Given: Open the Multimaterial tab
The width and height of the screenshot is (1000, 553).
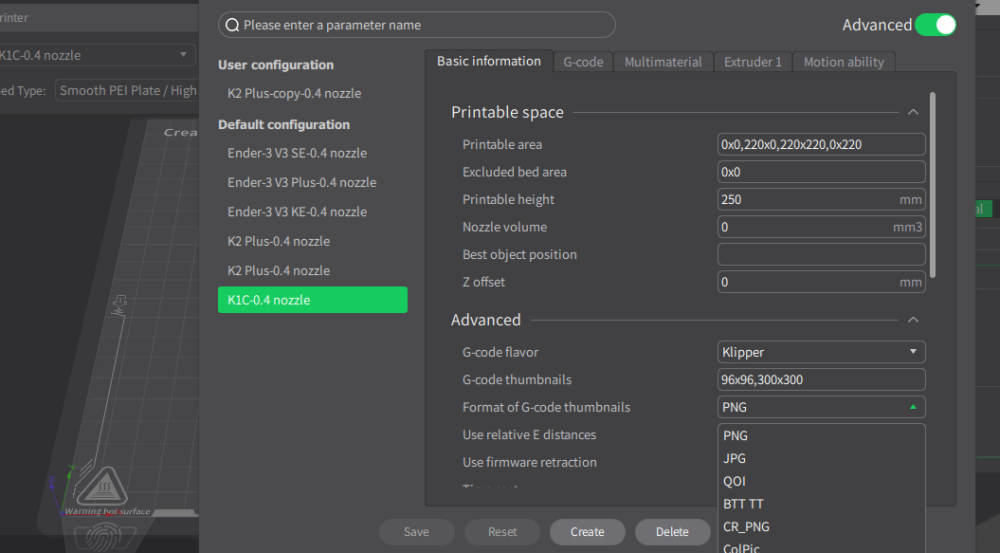Looking at the screenshot, I should pos(663,62).
